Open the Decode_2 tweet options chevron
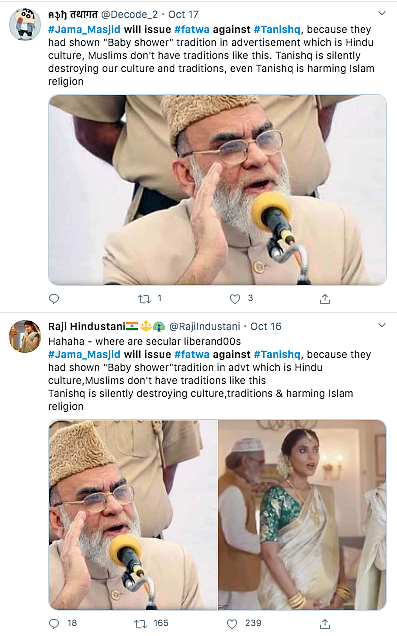Screen dimensions: 397x636 click(x=382, y=13)
